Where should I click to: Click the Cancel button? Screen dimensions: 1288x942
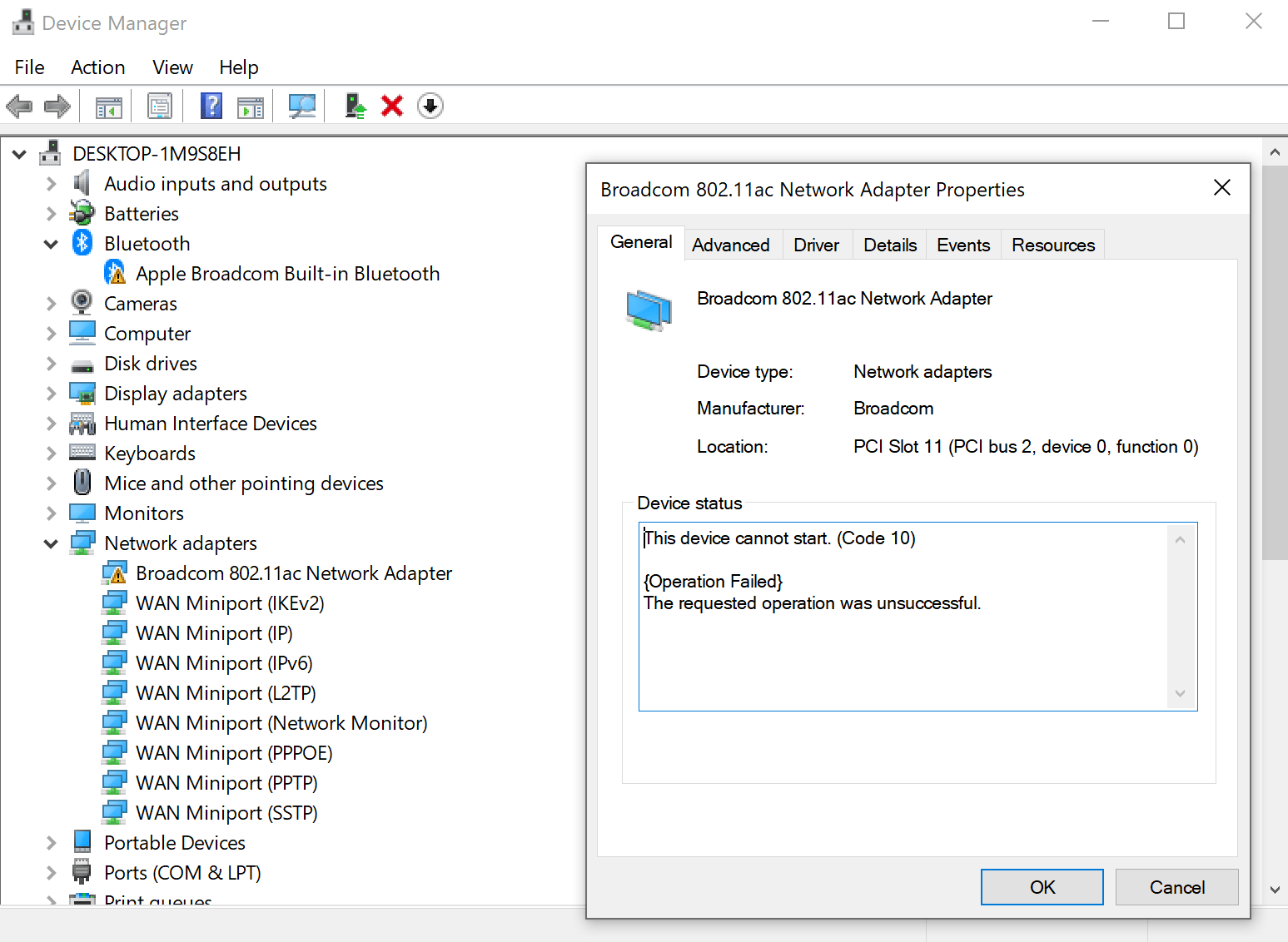[x=1176, y=886]
